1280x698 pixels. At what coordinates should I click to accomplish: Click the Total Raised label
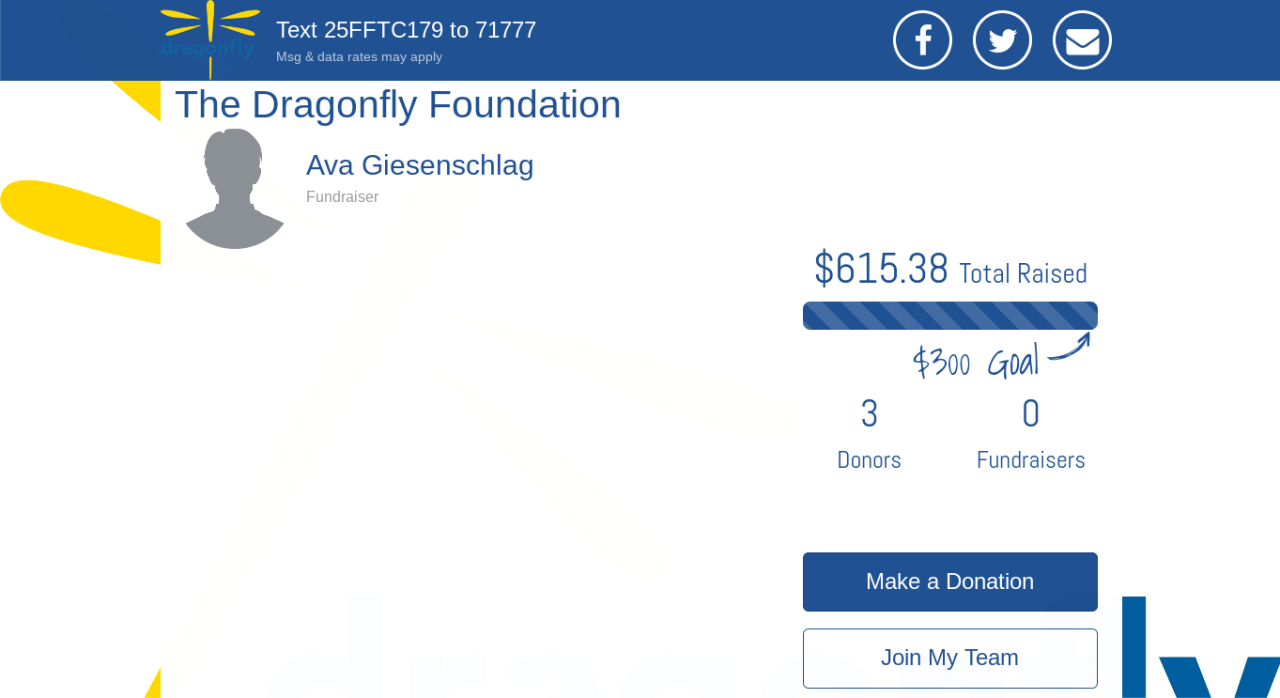[x=1022, y=273]
